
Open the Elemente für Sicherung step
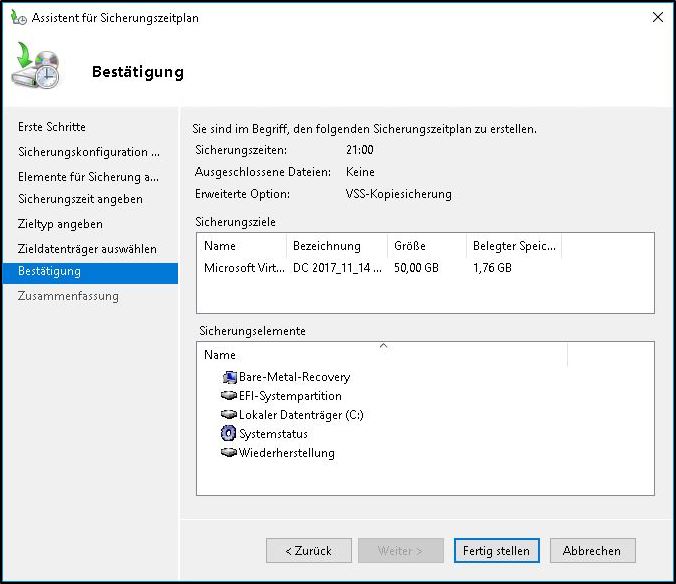click(88, 177)
